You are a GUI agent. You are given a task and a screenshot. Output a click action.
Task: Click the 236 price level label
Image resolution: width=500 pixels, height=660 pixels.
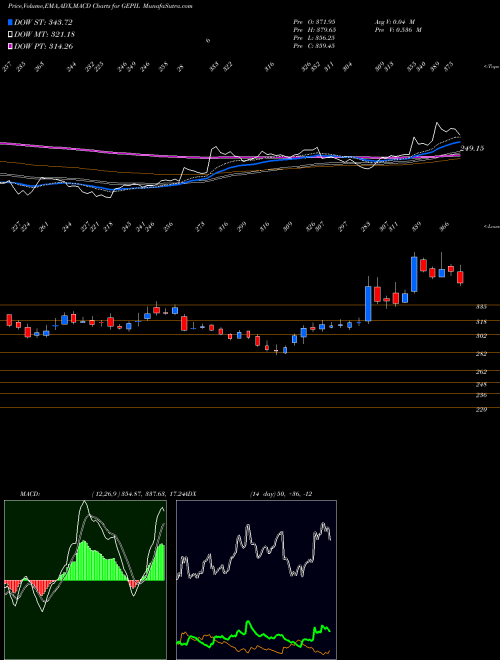click(481, 395)
